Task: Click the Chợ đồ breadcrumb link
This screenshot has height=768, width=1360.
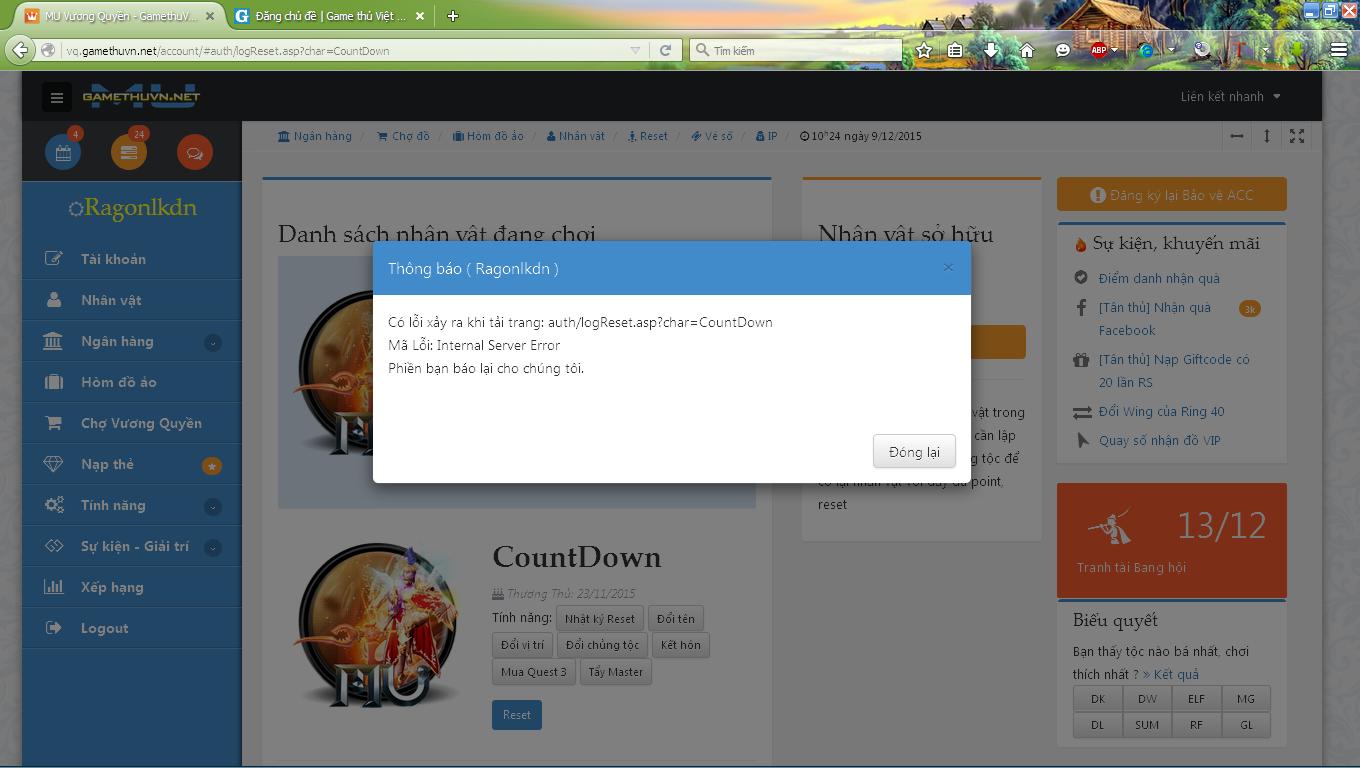Action: 403,136
